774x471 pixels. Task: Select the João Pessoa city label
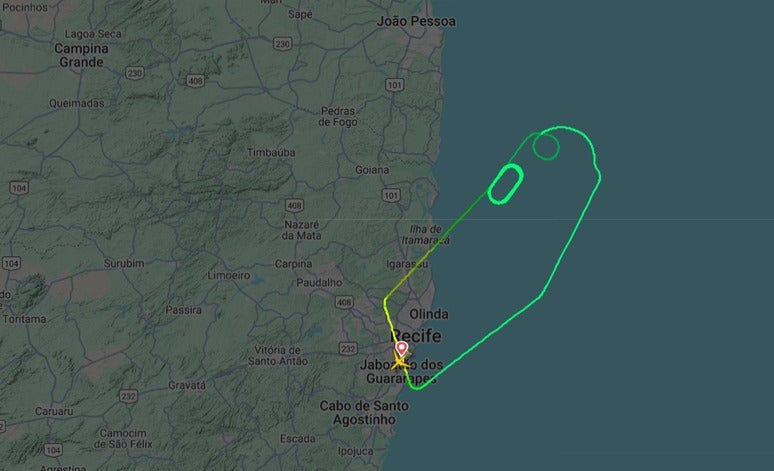click(x=416, y=21)
